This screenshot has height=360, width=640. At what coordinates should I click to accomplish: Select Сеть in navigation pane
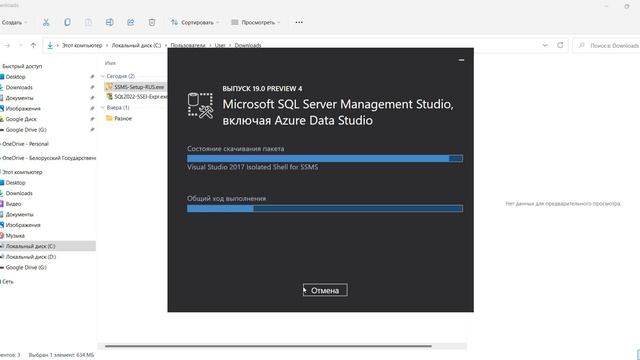8,282
